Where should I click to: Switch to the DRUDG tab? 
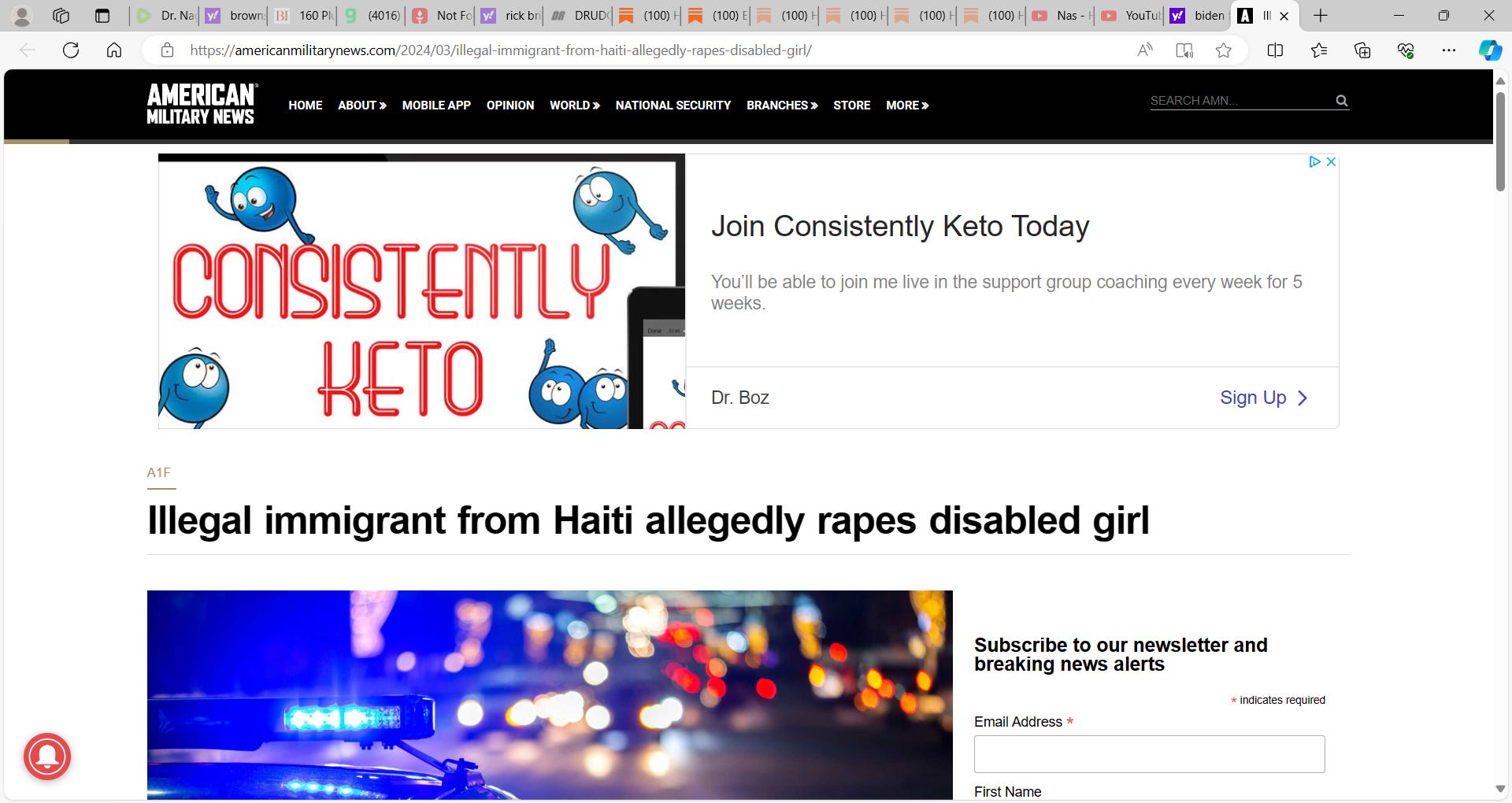tap(579, 16)
